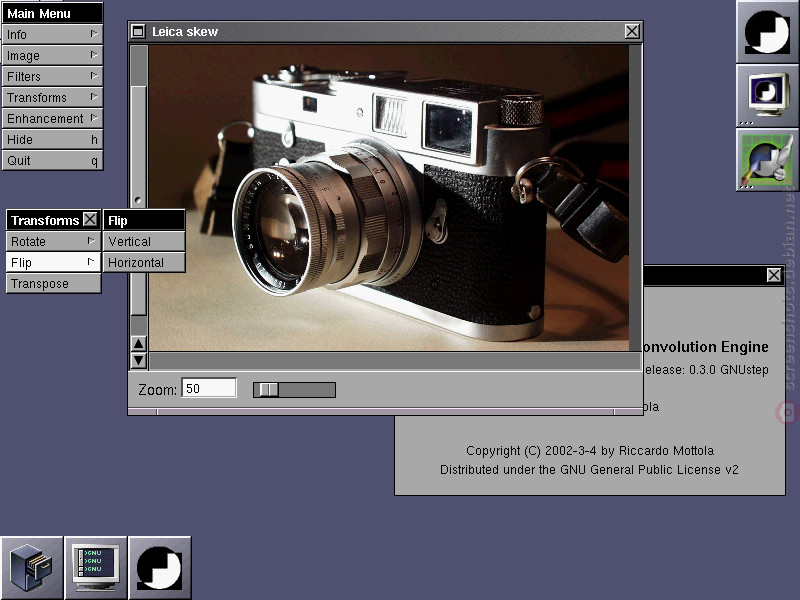Expand the Rotate submenu

click(53, 241)
